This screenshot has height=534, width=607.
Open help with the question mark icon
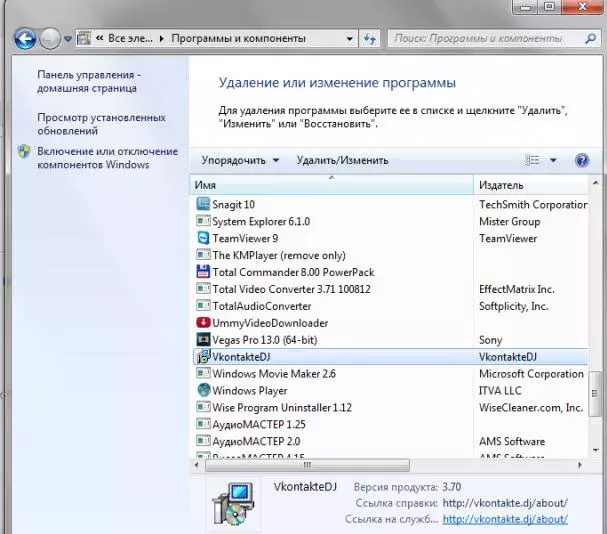pos(582,160)
